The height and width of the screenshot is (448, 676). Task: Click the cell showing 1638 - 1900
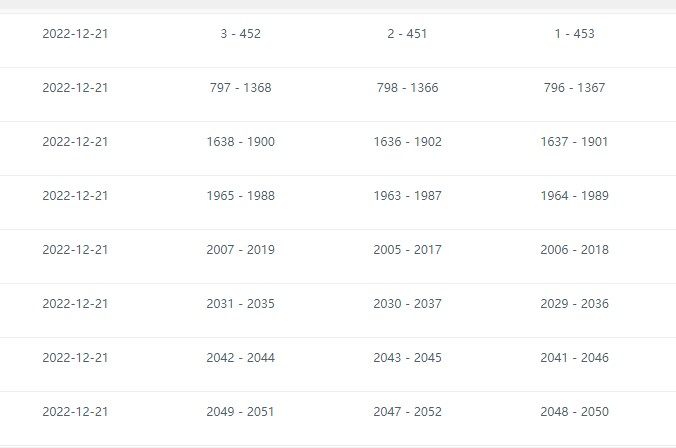point(240,142)
